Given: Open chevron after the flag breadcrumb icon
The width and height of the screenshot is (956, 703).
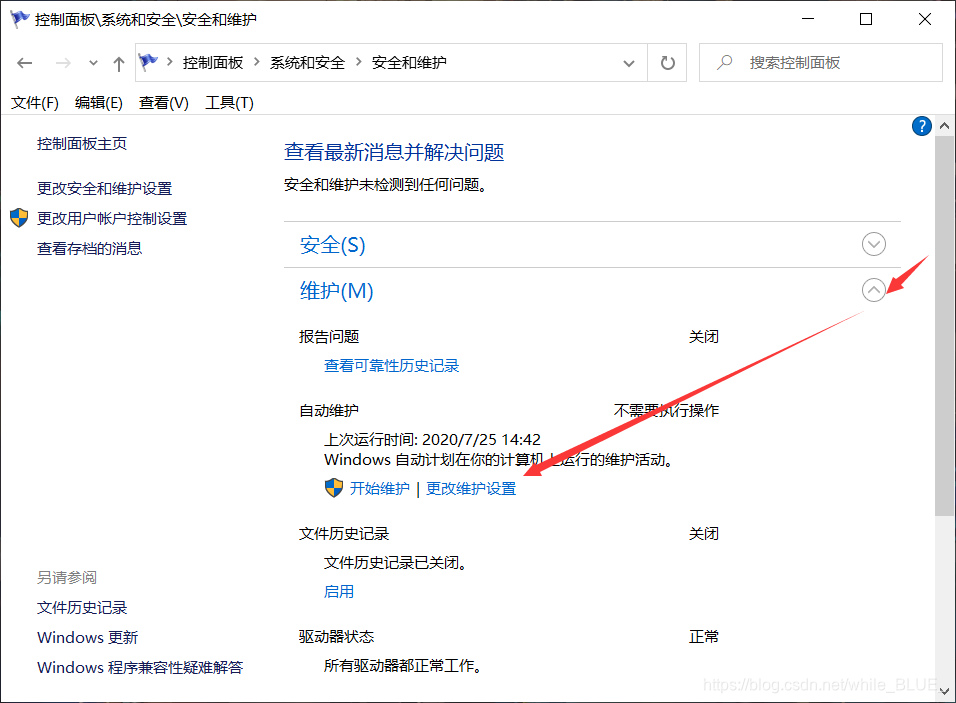Looking at the screenshot, I should (169, 62).
